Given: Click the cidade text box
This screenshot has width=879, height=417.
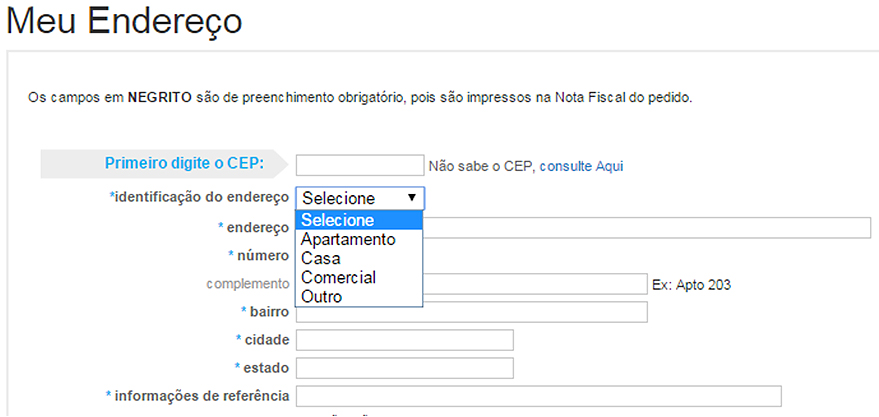Looking at the screenshot, I should click(404, 340).
